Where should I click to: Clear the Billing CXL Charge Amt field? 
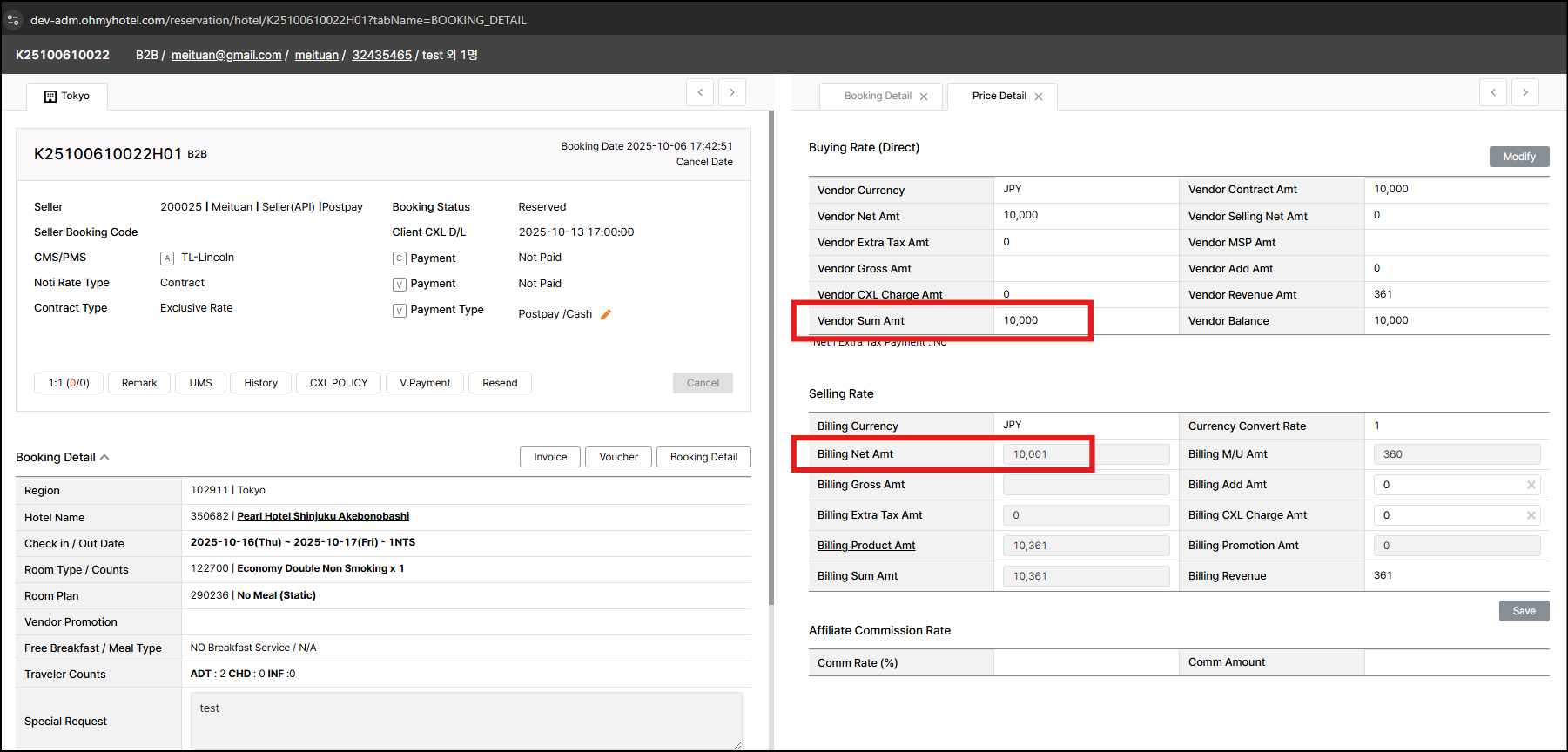coord(1531,515)
